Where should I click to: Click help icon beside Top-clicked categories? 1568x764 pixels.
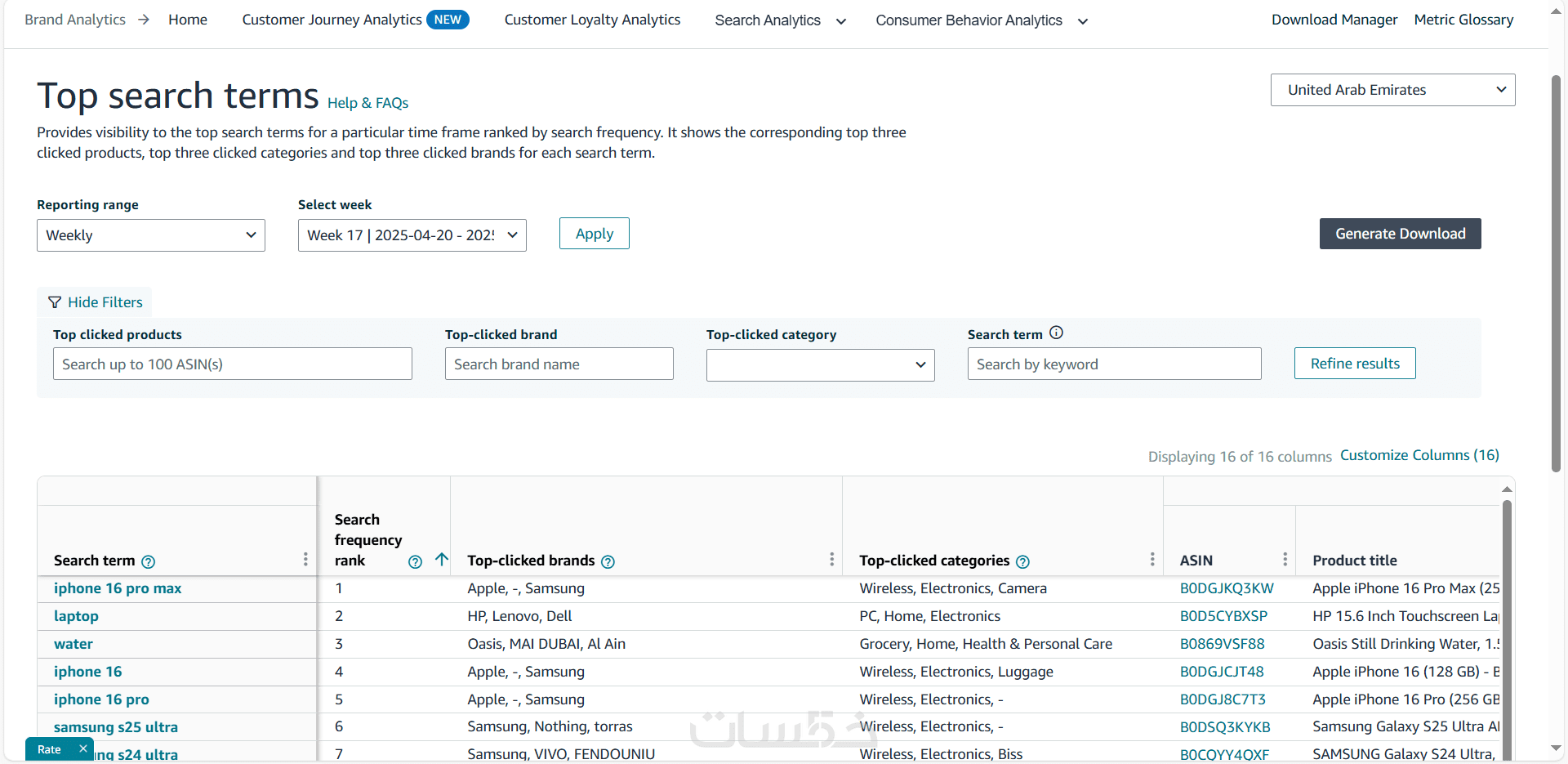tap(1022, 561)
